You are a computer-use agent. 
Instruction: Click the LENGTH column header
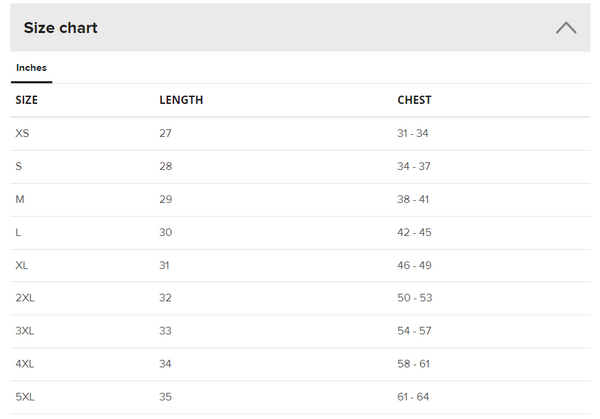tap(181, 100)
